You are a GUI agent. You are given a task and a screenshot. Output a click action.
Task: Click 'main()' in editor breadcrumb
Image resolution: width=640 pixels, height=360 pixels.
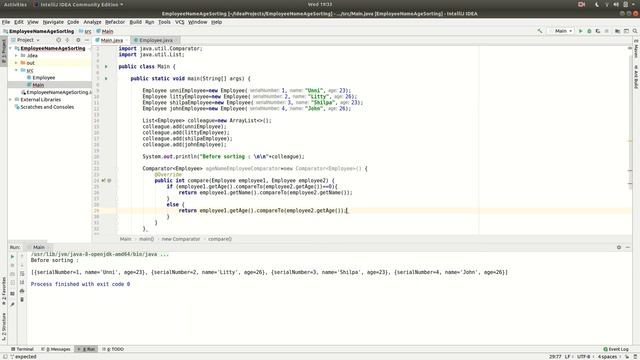147,239
